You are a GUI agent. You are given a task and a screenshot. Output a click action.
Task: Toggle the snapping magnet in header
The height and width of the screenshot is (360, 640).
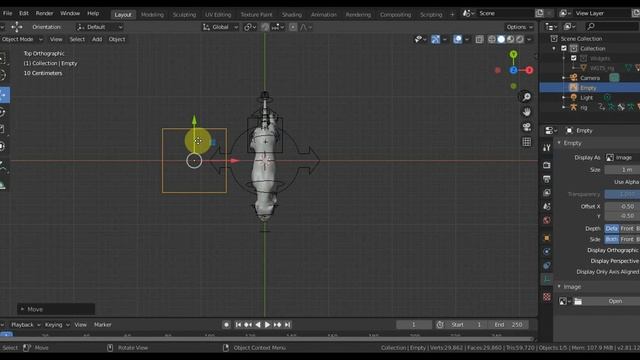[265, 27]
